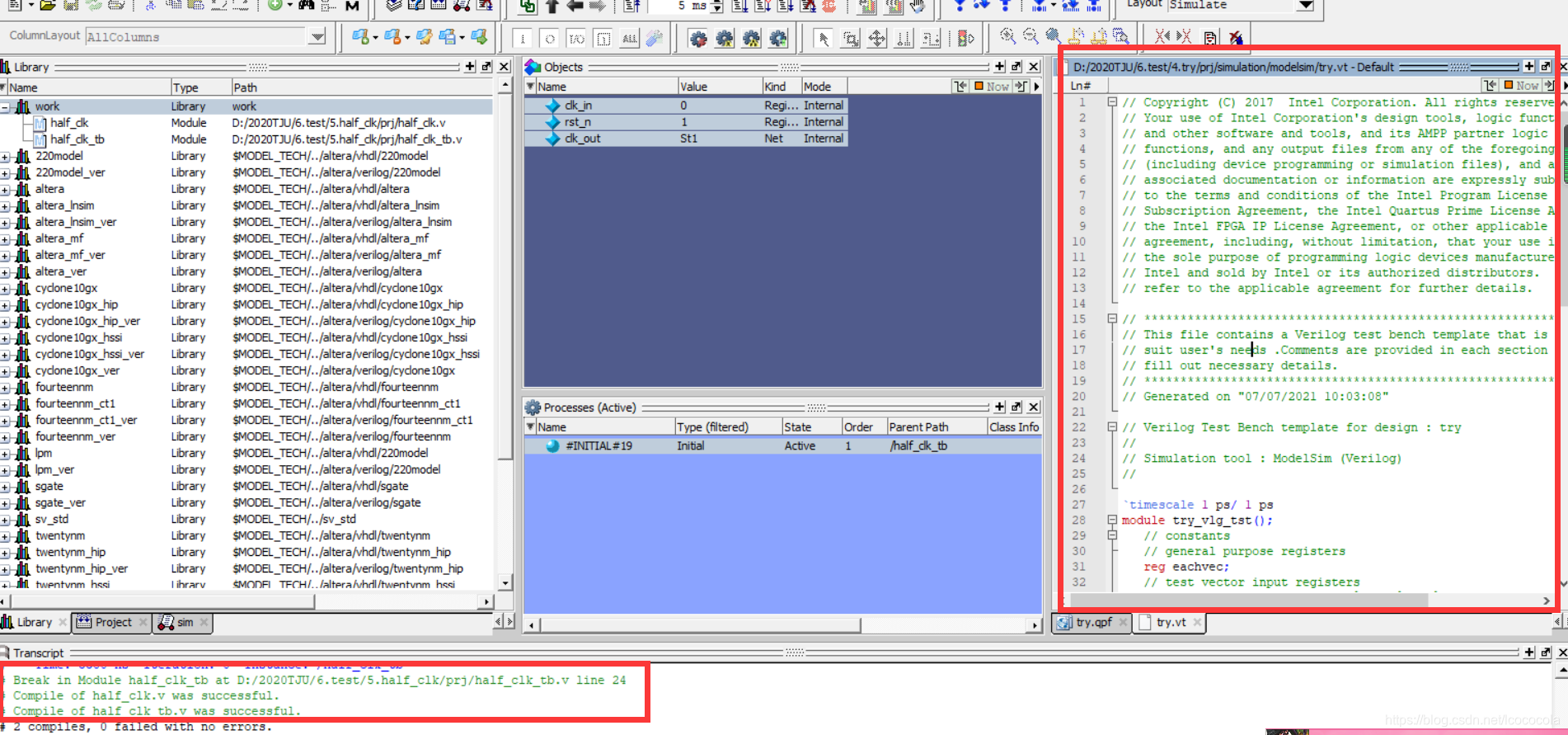Toggle the 'Now' button in Objects header

tap(992, 86)
